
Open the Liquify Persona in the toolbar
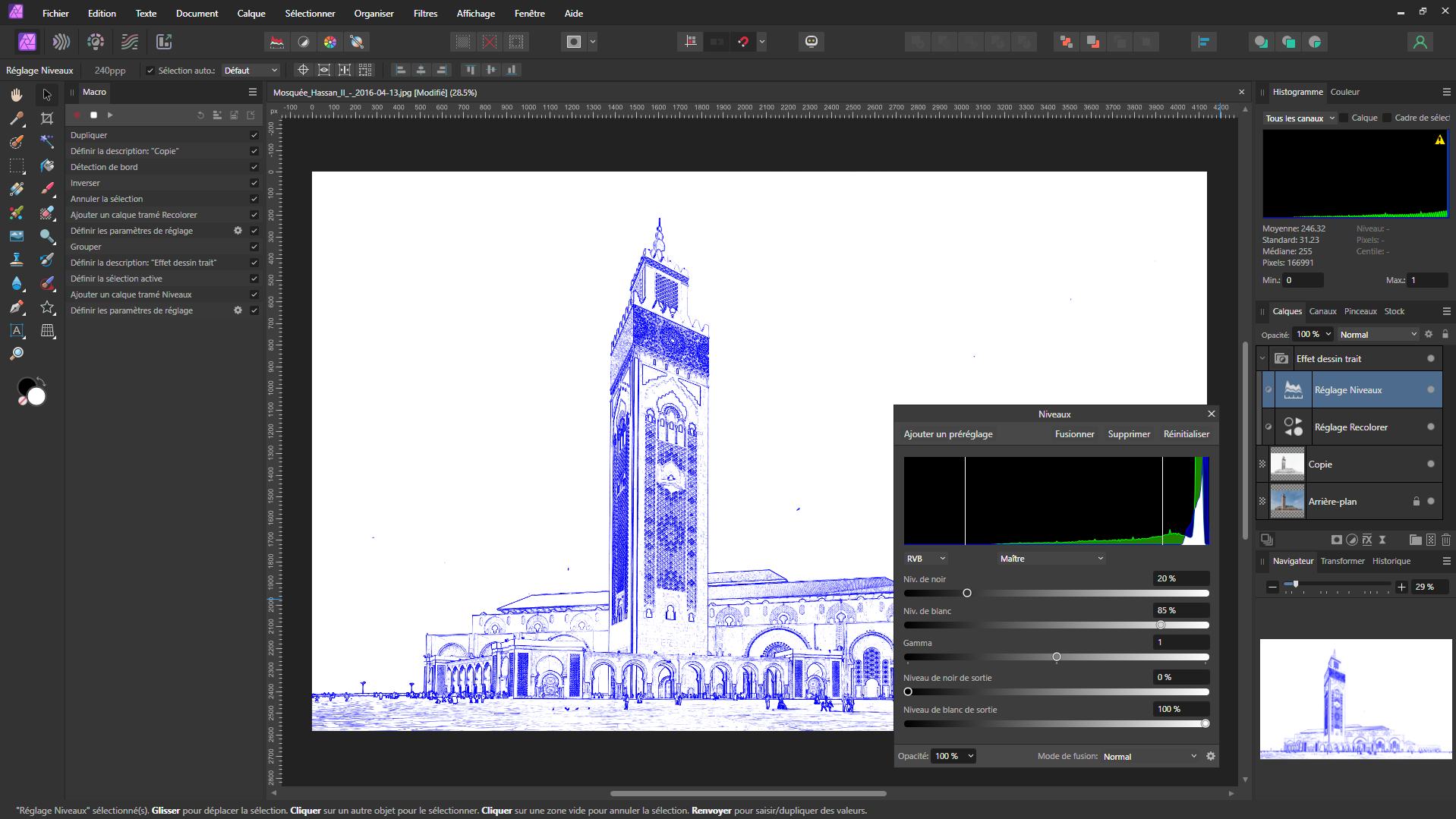point(61,42)
